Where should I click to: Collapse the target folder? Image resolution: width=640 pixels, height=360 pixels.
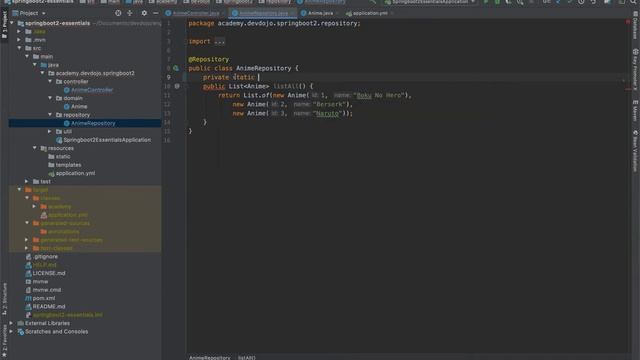pyautogui.click(x=19, y=190)
